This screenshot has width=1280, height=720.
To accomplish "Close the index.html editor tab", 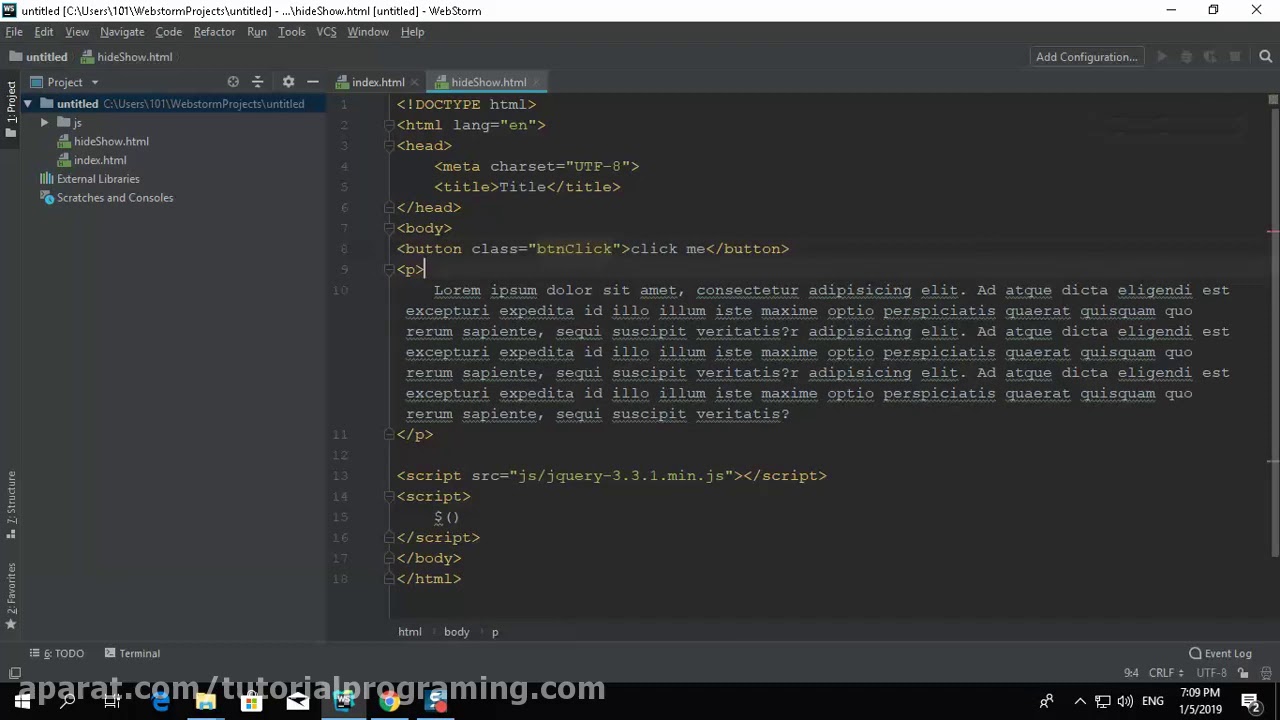I will point(414,83).
